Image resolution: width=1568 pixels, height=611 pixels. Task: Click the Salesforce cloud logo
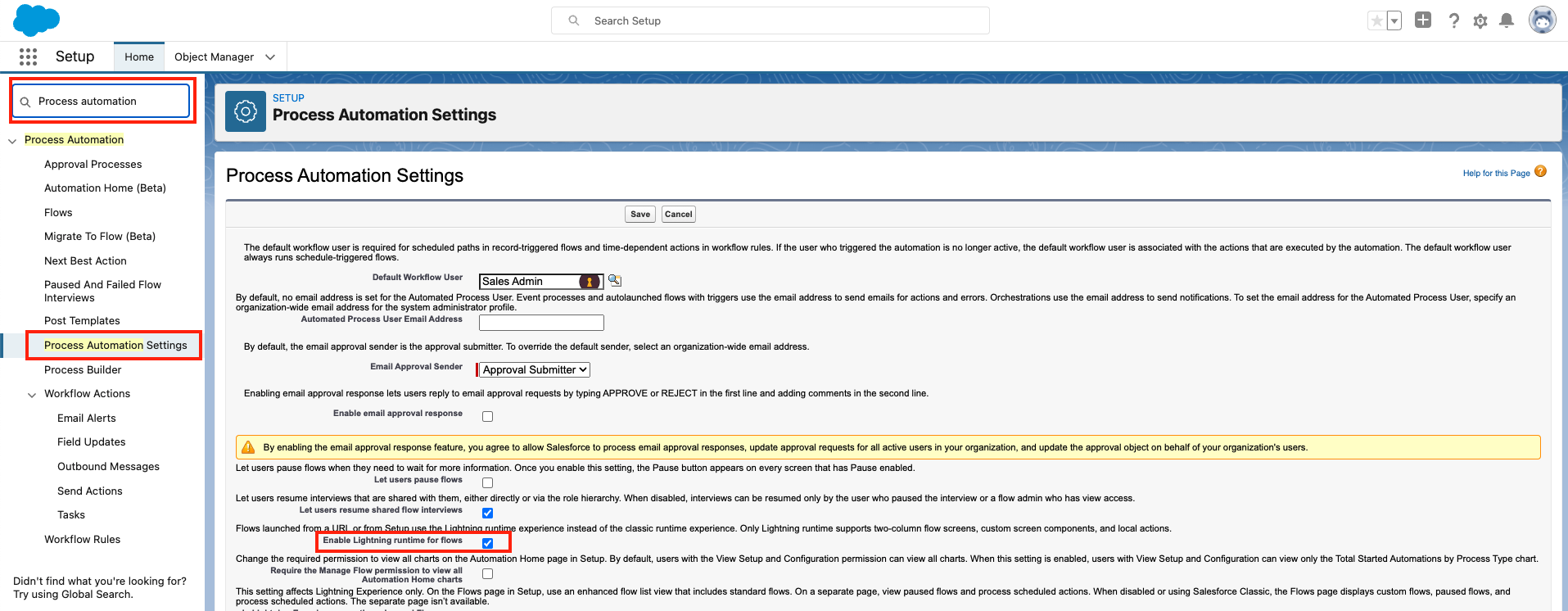pos(36,20)
